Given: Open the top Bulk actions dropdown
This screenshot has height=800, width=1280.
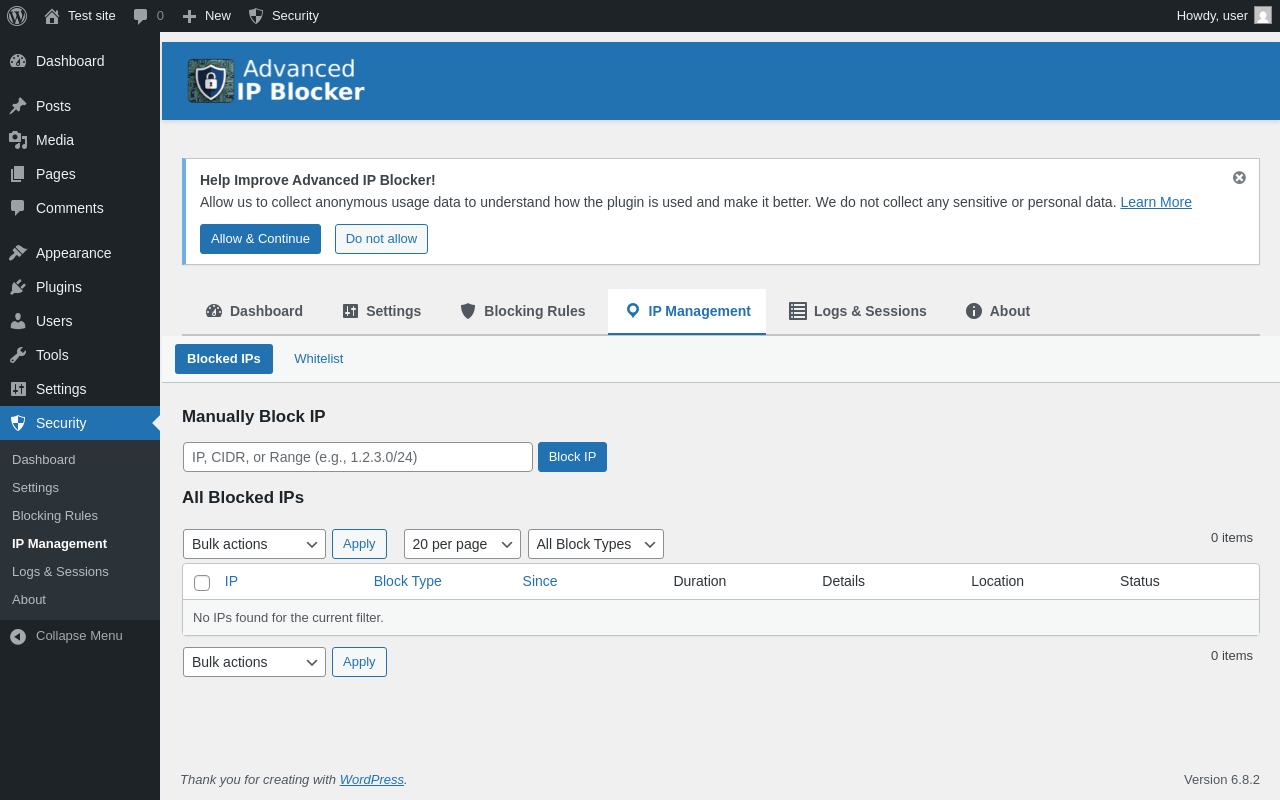Looking at the screenshot, I should (x=254, y=544).
